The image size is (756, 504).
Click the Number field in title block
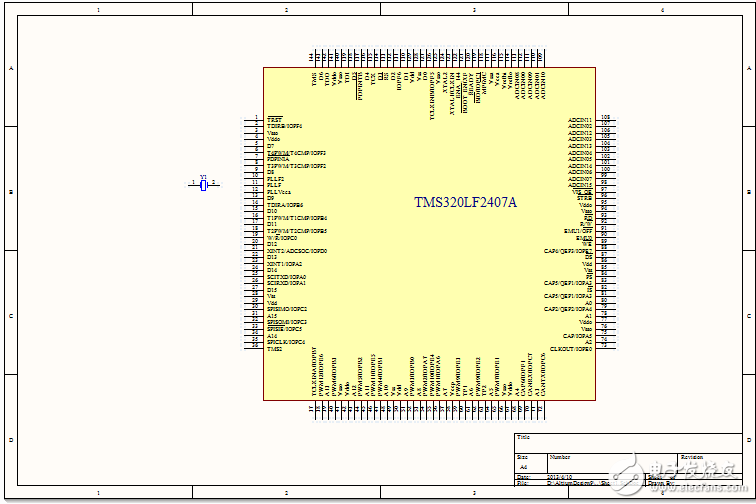click(x=612, y=463)
